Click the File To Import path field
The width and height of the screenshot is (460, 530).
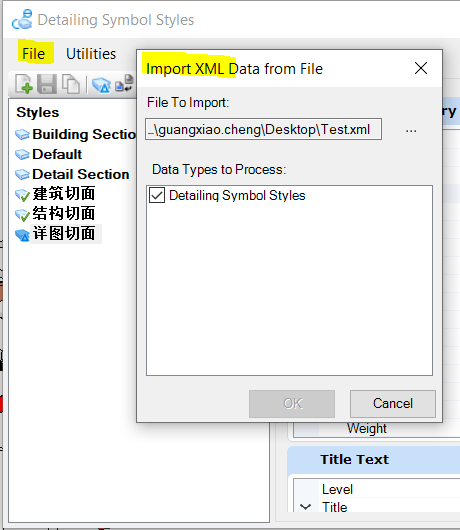[263, 129]
